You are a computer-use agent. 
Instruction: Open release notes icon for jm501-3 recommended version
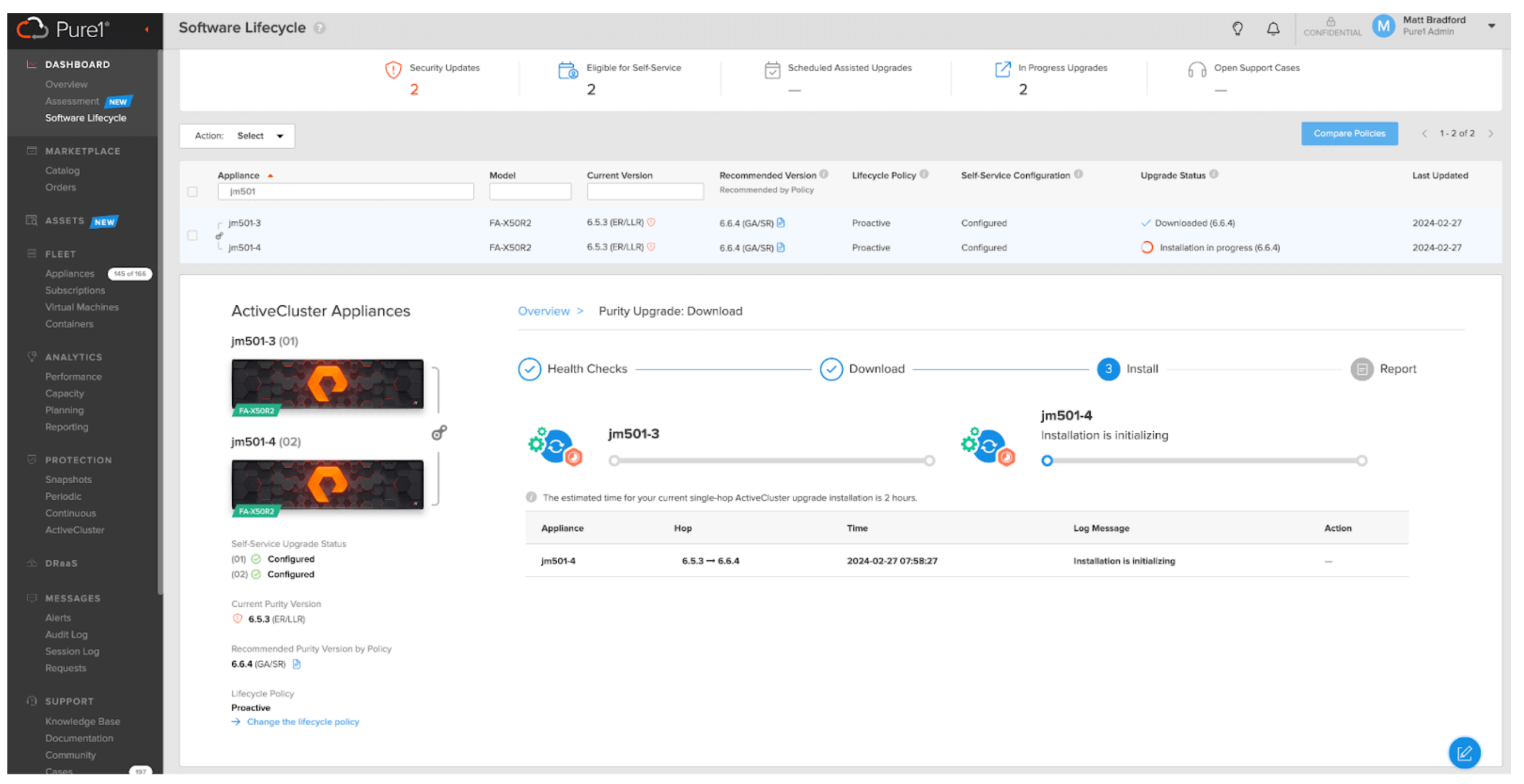(x=781, y=223)
